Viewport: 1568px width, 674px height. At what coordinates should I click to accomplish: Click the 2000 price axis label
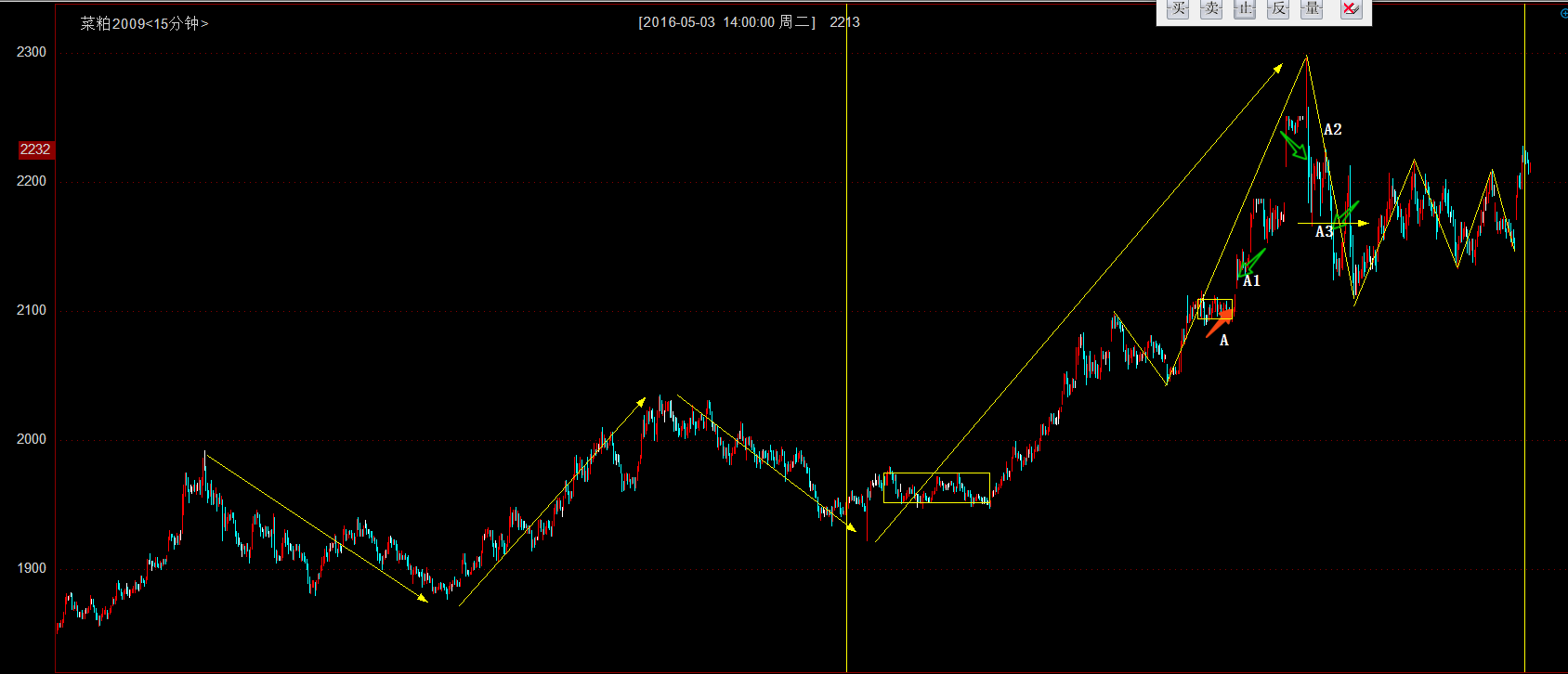point(32,439)
